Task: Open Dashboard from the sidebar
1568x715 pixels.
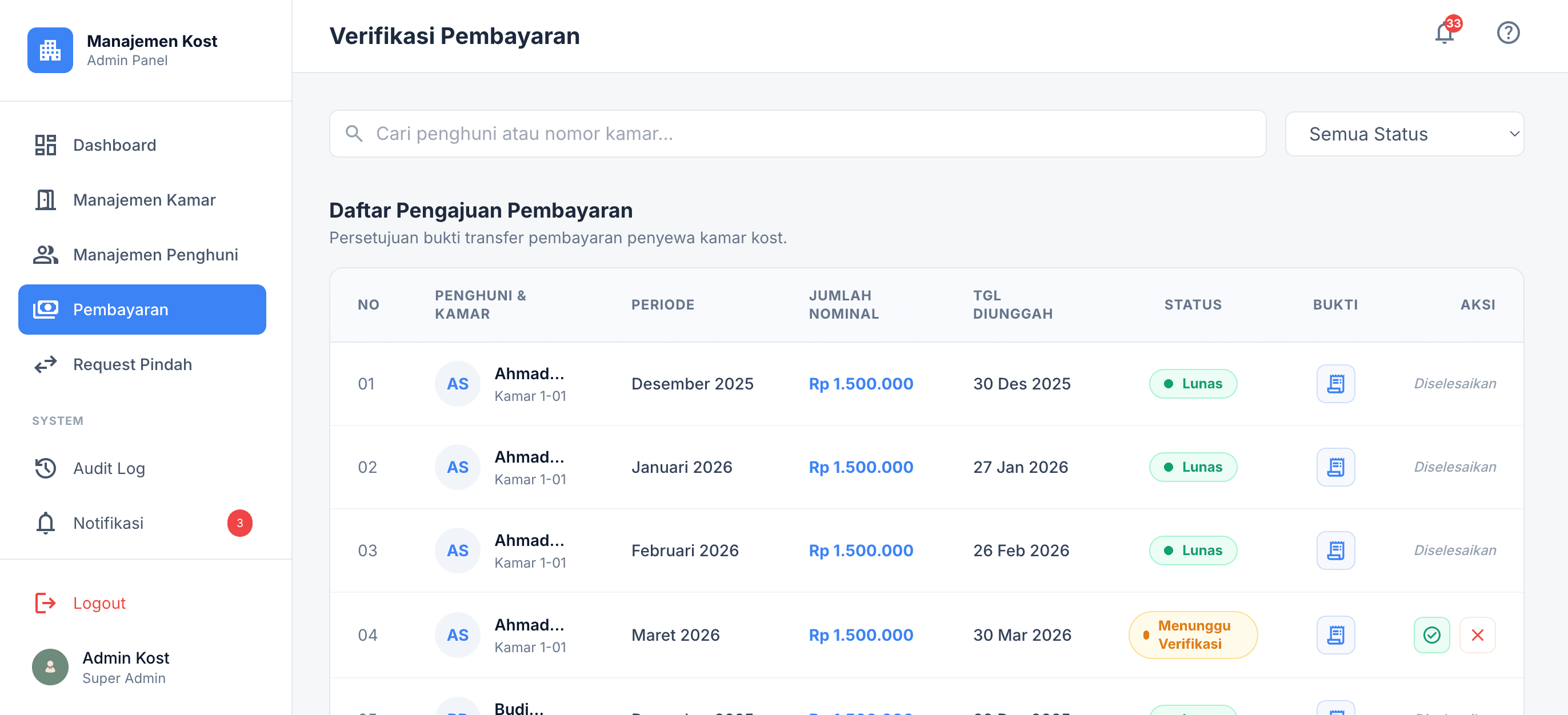Action: 114,146
